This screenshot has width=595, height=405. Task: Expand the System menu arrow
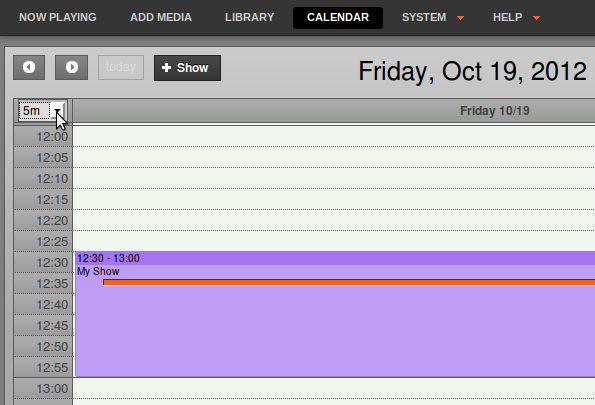tap(460, 18)
